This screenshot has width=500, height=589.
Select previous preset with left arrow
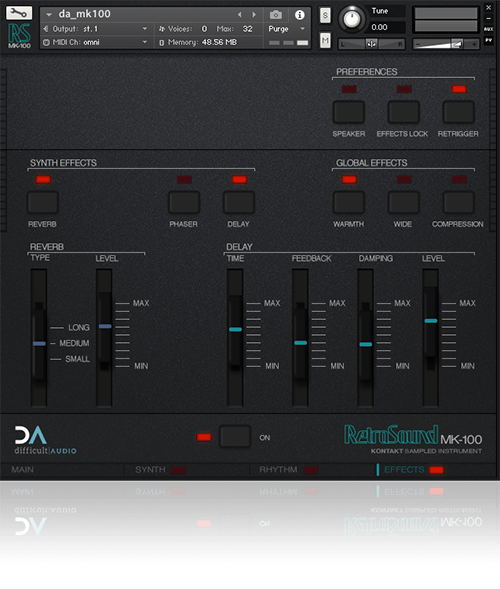(240, 15)
